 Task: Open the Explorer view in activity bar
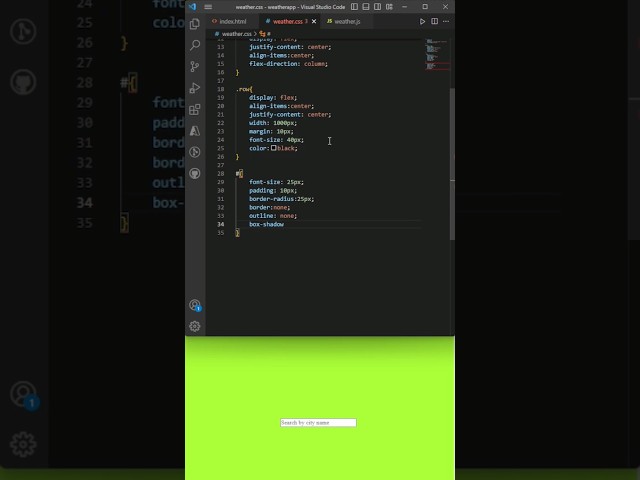point(195,24)
